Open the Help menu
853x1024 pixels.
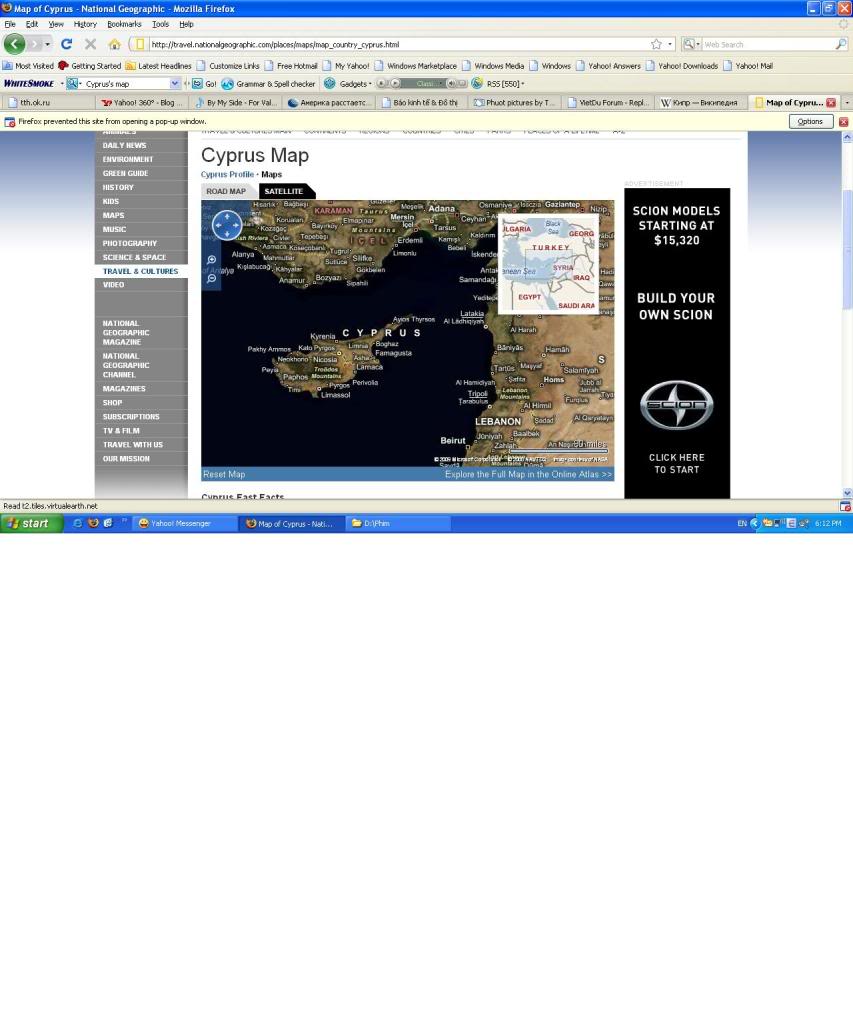click(x=186, y=24)
